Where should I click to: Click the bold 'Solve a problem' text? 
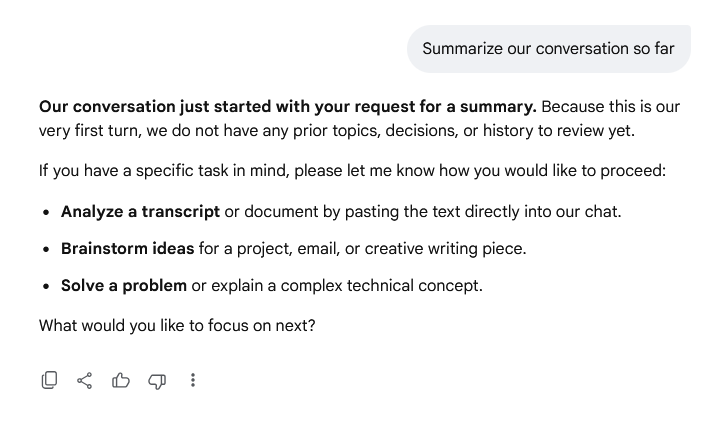point(124,286)
